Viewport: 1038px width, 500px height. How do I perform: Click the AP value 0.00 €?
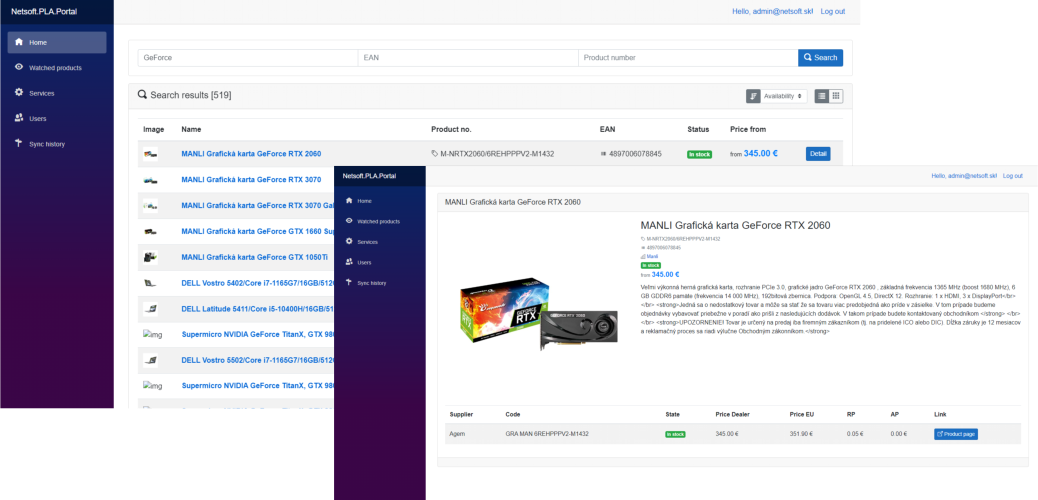[x=899, y=434]
